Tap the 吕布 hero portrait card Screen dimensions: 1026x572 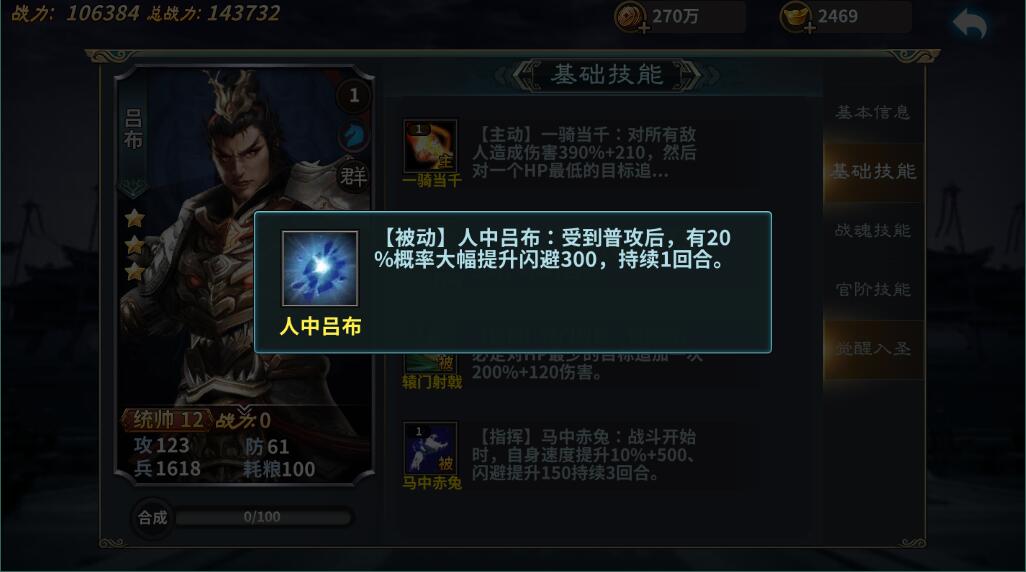click(x=244, y=275)
